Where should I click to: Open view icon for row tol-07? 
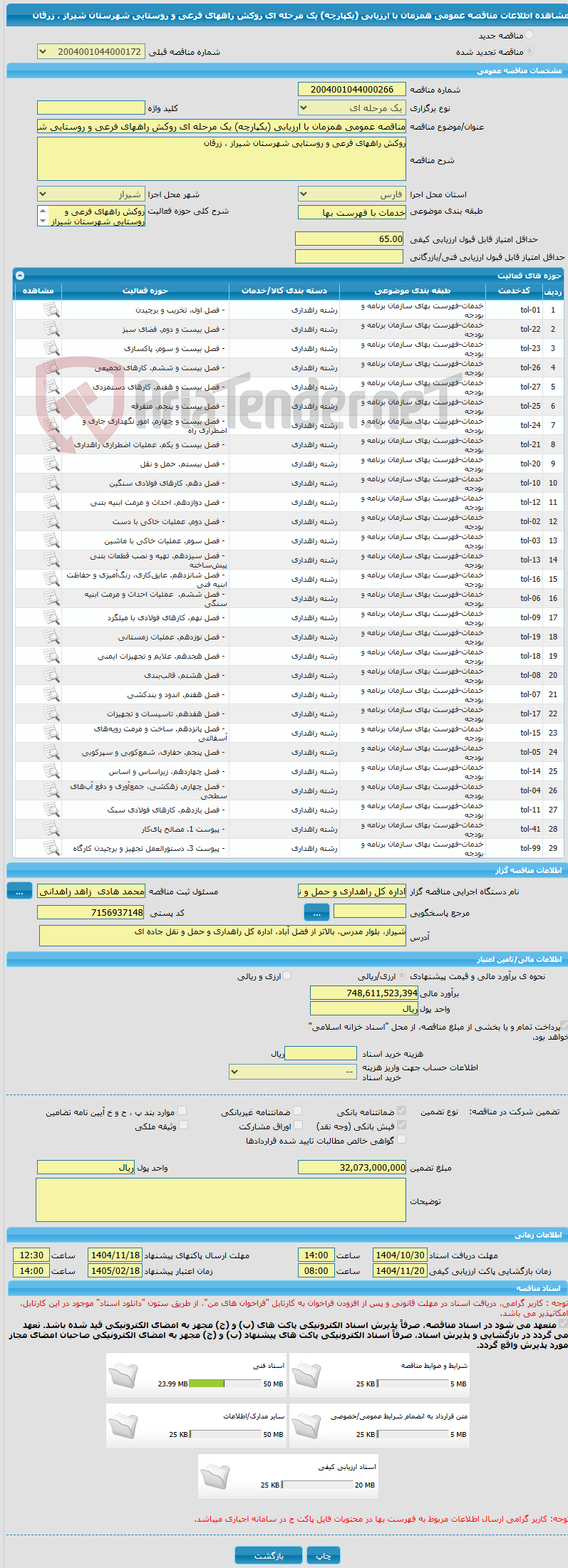pos(51,694)
